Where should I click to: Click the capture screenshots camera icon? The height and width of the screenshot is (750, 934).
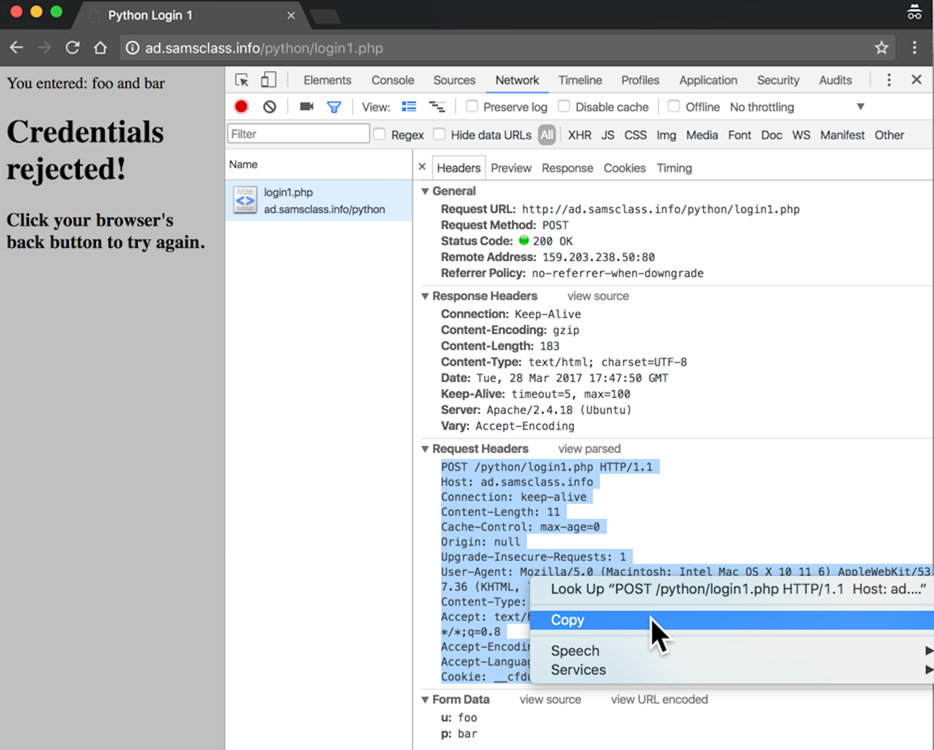[307, 107]
